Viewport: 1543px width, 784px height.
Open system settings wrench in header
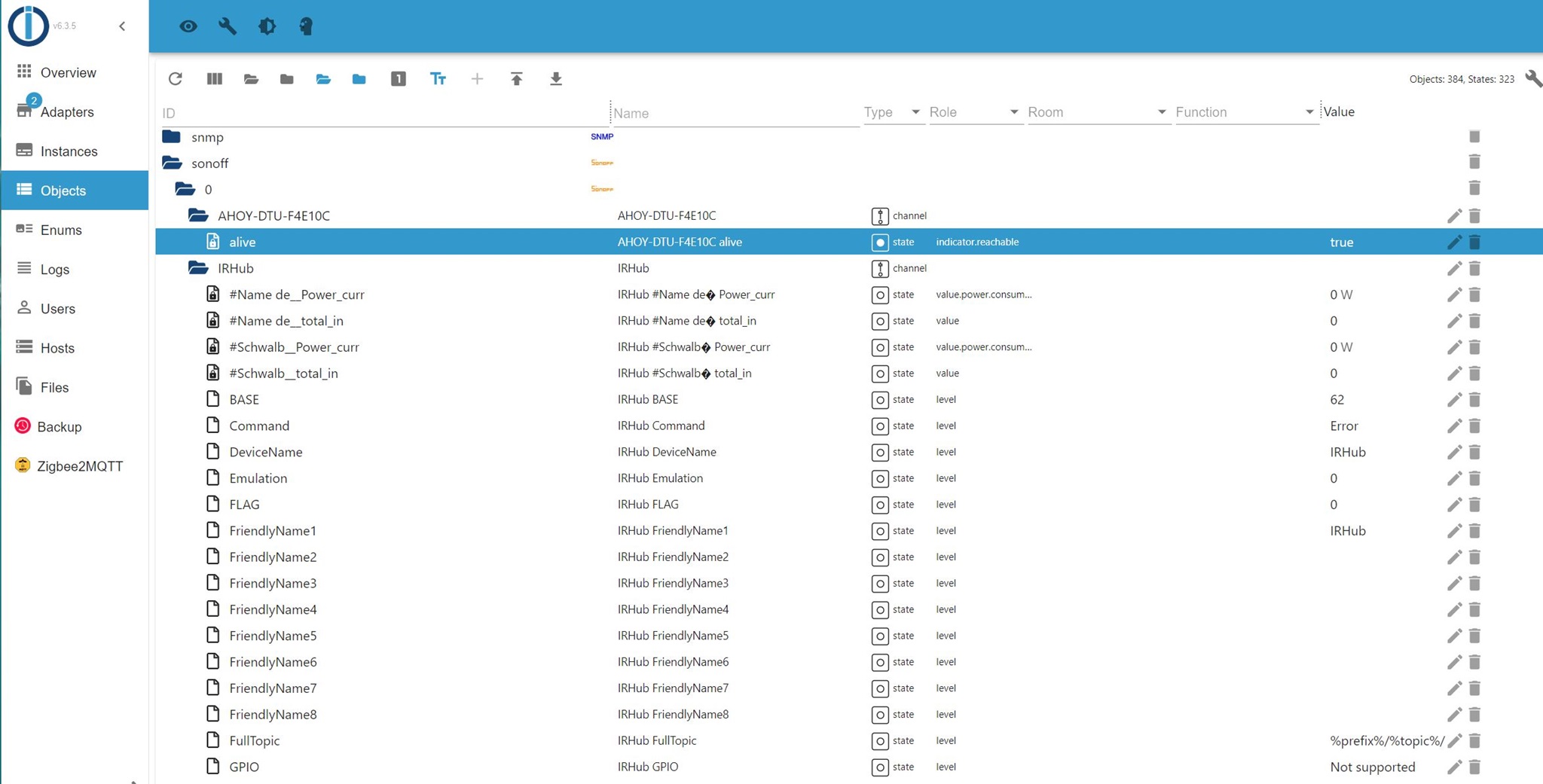[228, 26]
